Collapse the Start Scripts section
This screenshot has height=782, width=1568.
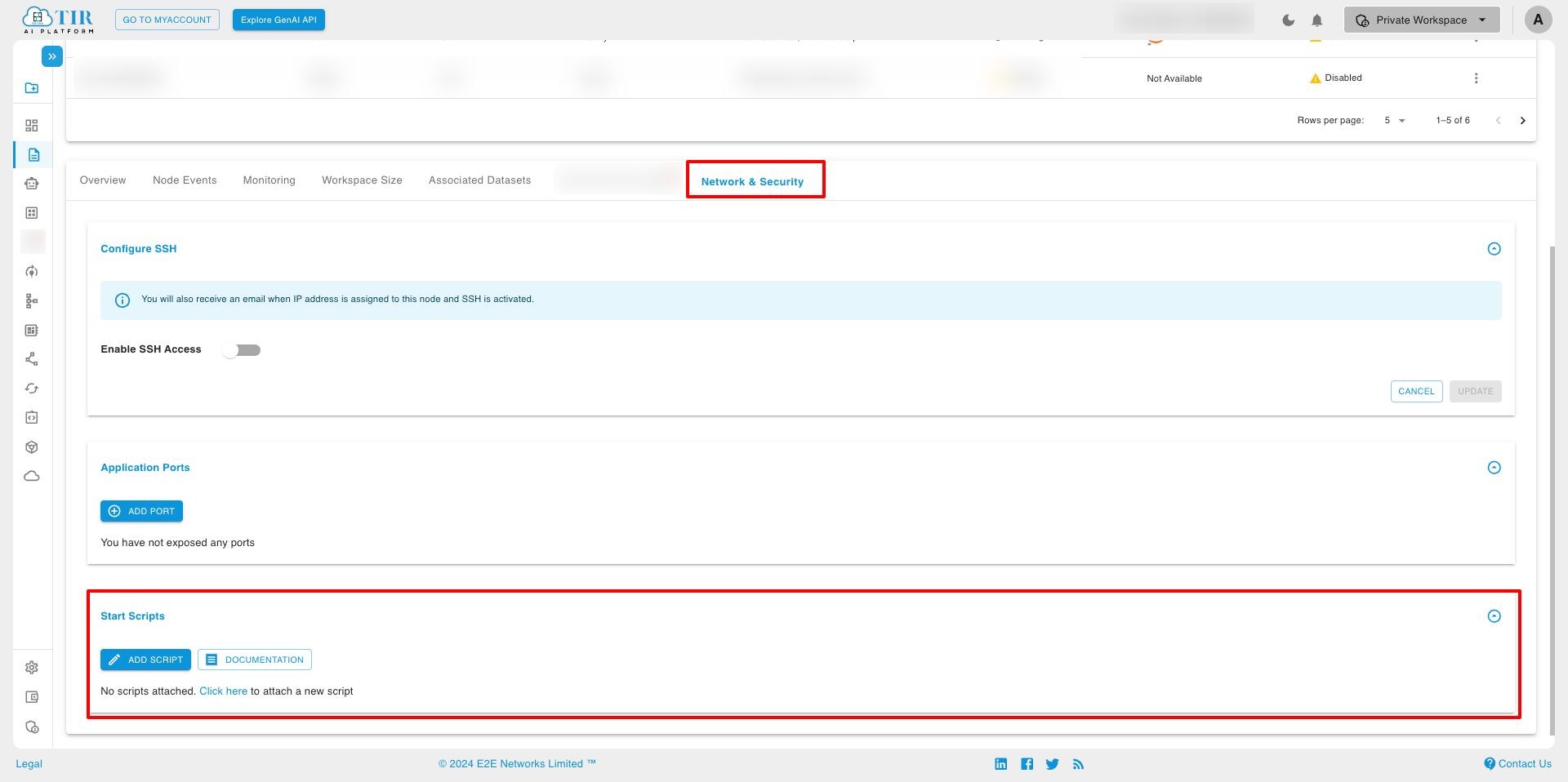click(x=1494, y=616)
